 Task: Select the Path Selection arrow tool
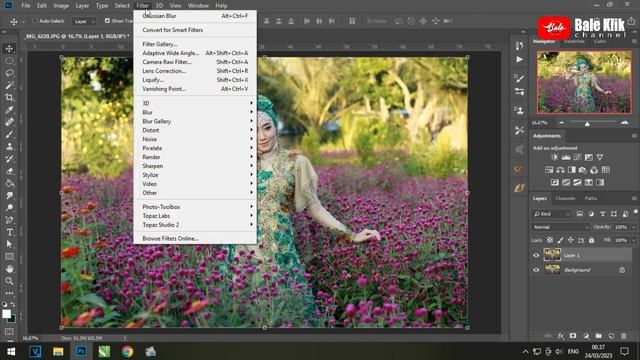pyautogui.click(x=9, y=244)
